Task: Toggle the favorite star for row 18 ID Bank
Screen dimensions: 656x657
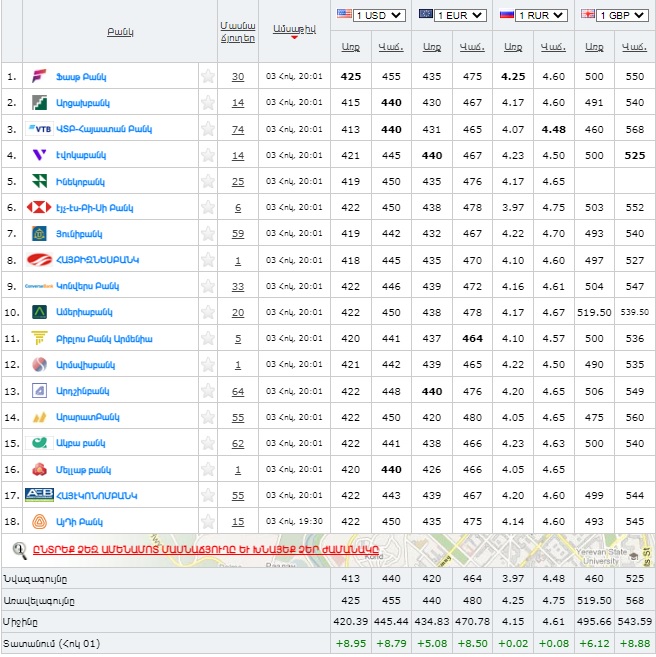Action: click(208, 522)
